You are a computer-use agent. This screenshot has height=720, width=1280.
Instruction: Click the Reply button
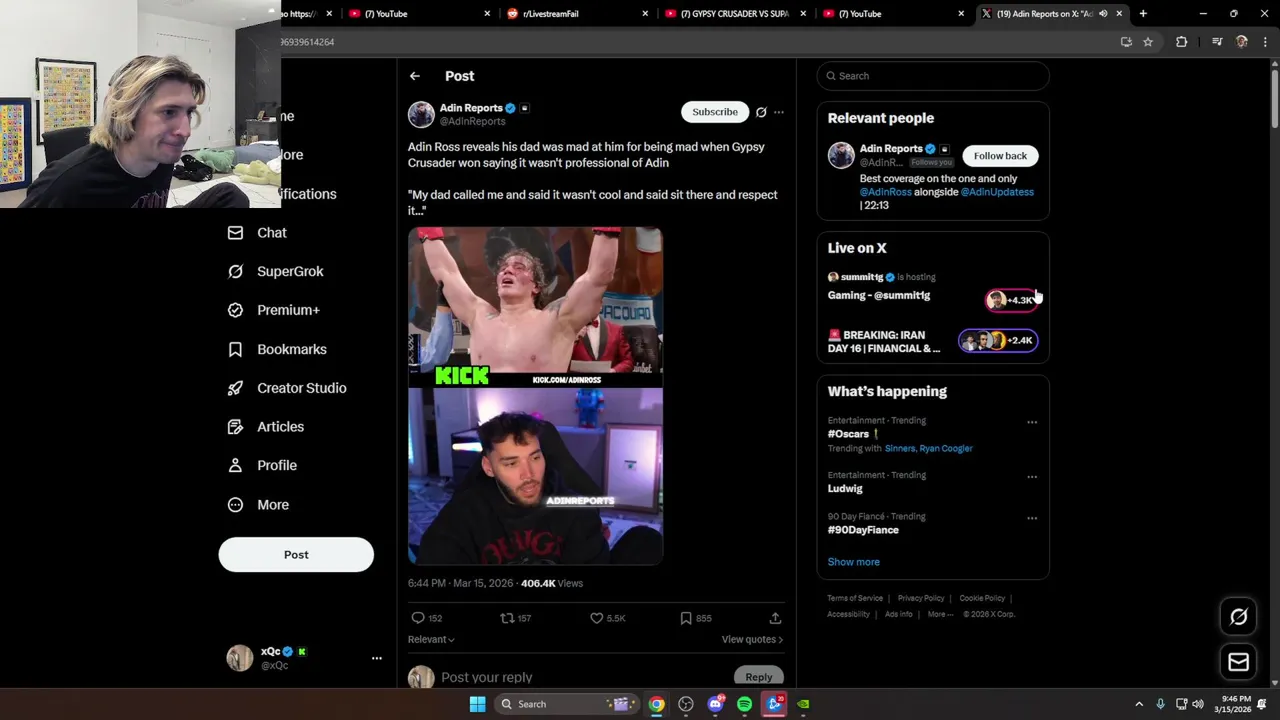click(759, 677)
